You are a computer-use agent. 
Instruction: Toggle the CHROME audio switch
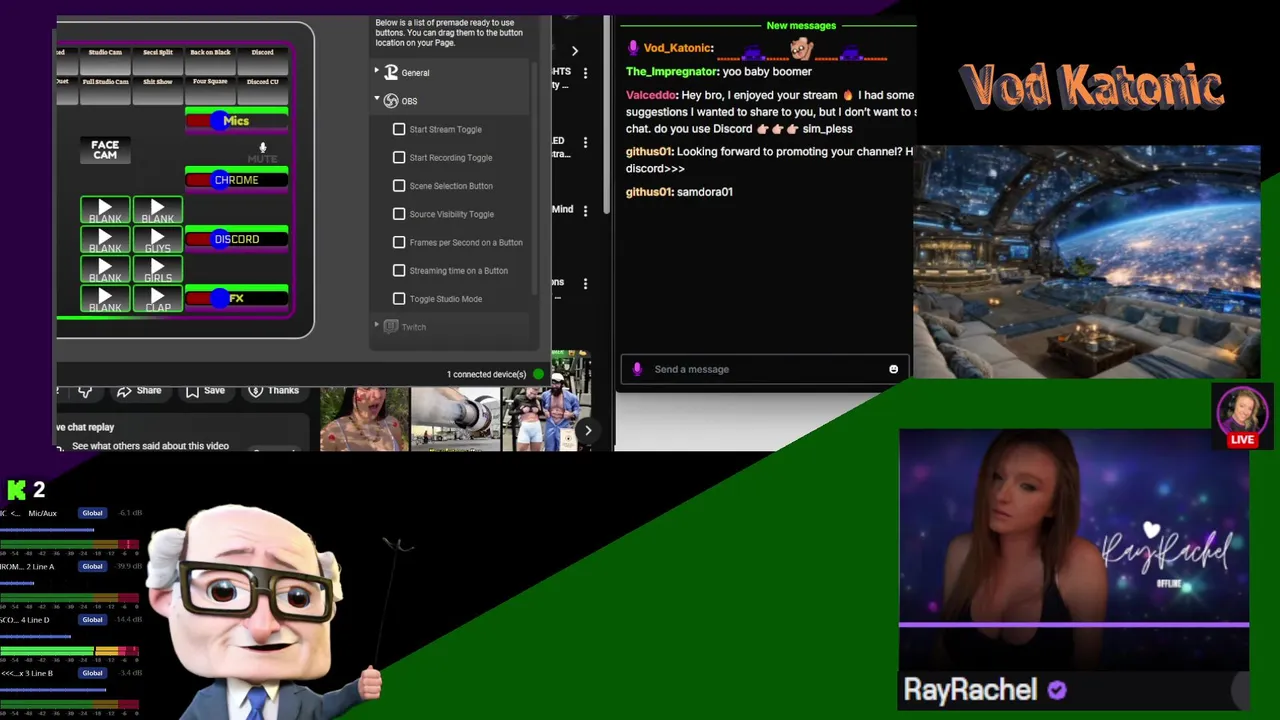(x=237, y=180)
